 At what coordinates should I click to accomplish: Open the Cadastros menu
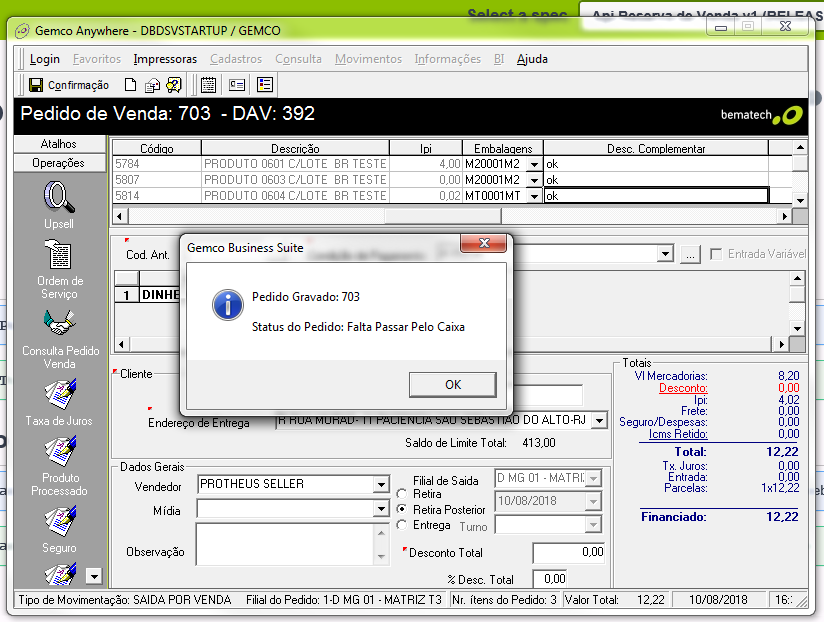point(236,59)
